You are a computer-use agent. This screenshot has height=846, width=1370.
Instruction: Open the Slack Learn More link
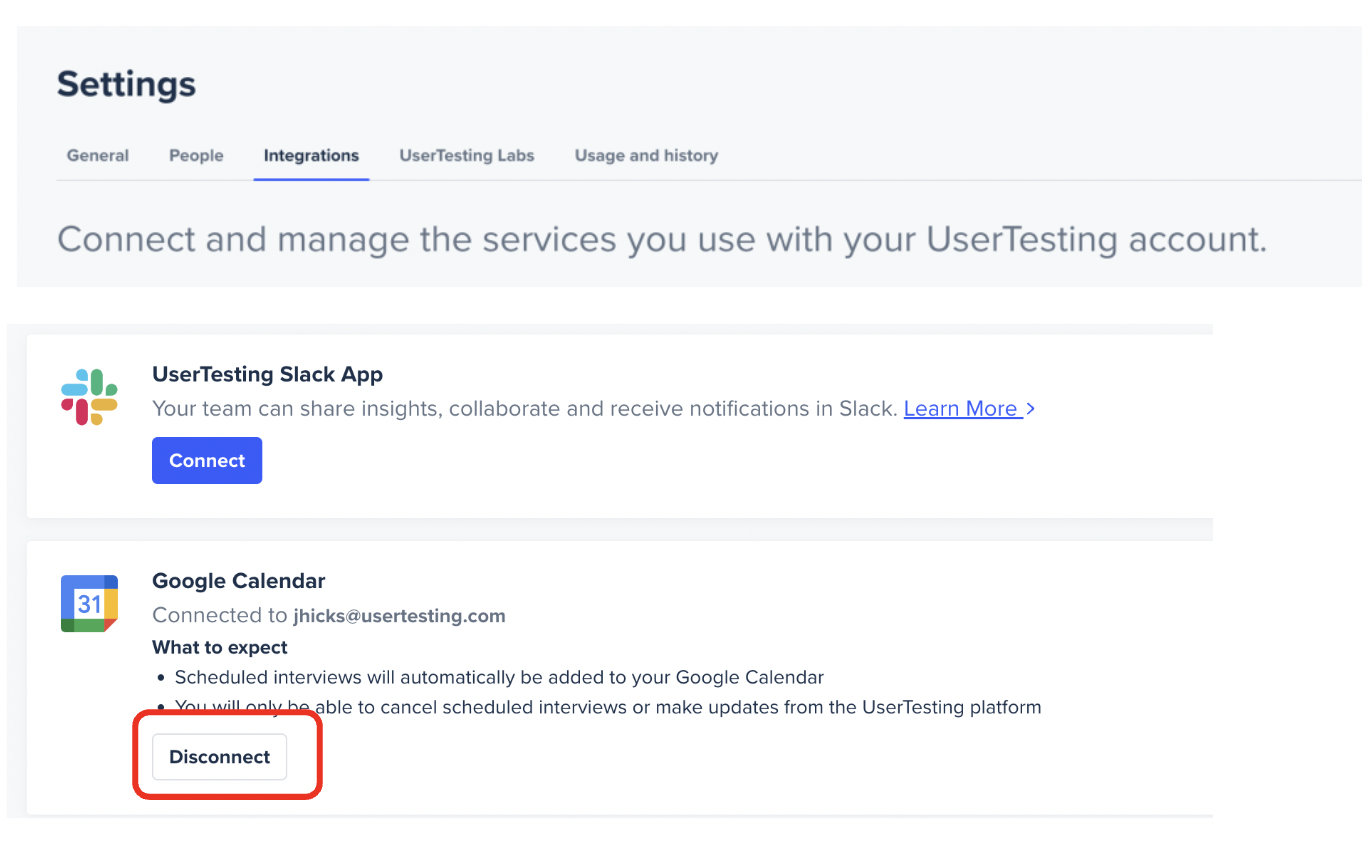(969, 409)
